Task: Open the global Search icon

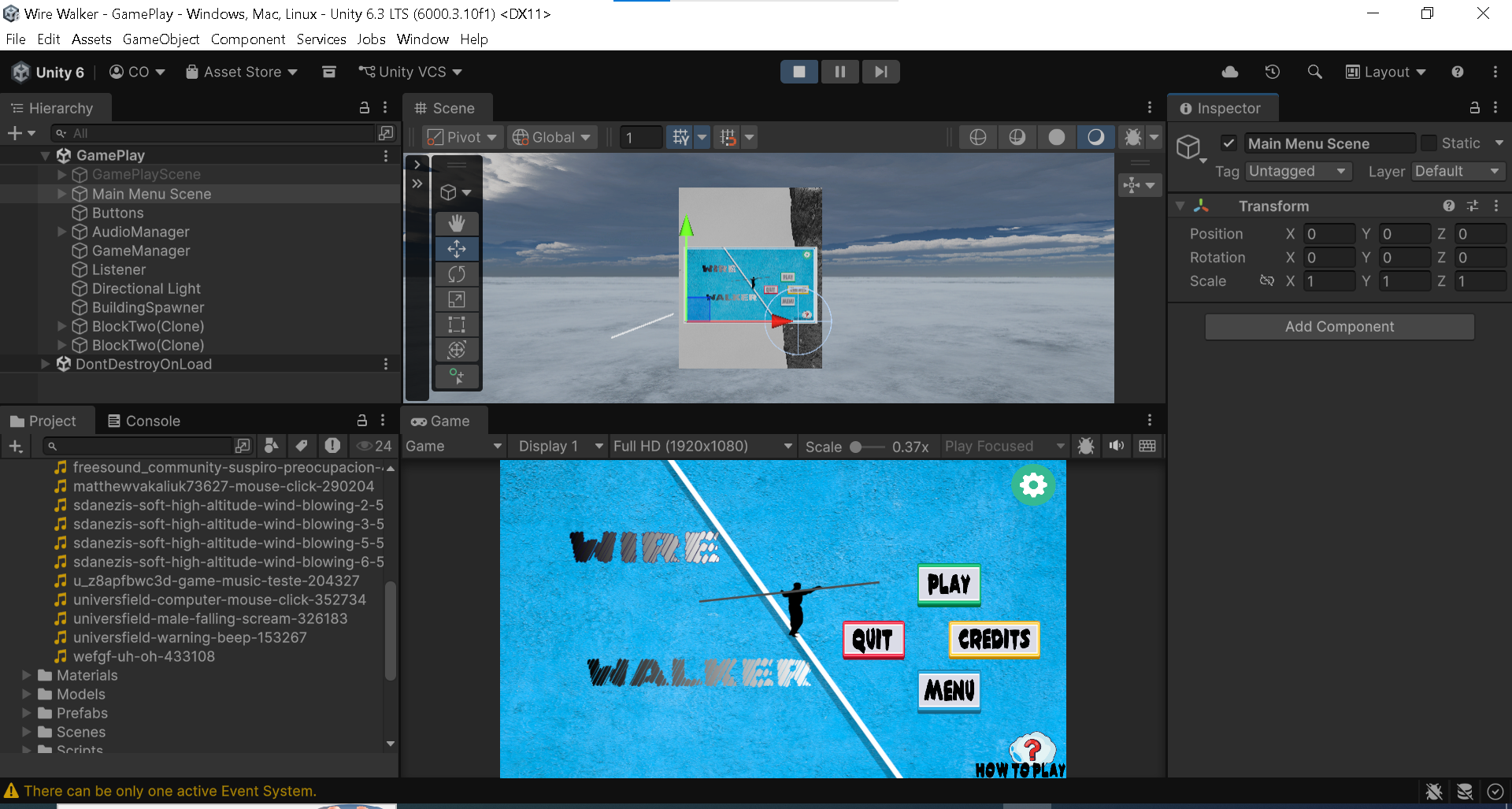Action: (1314, 72)
